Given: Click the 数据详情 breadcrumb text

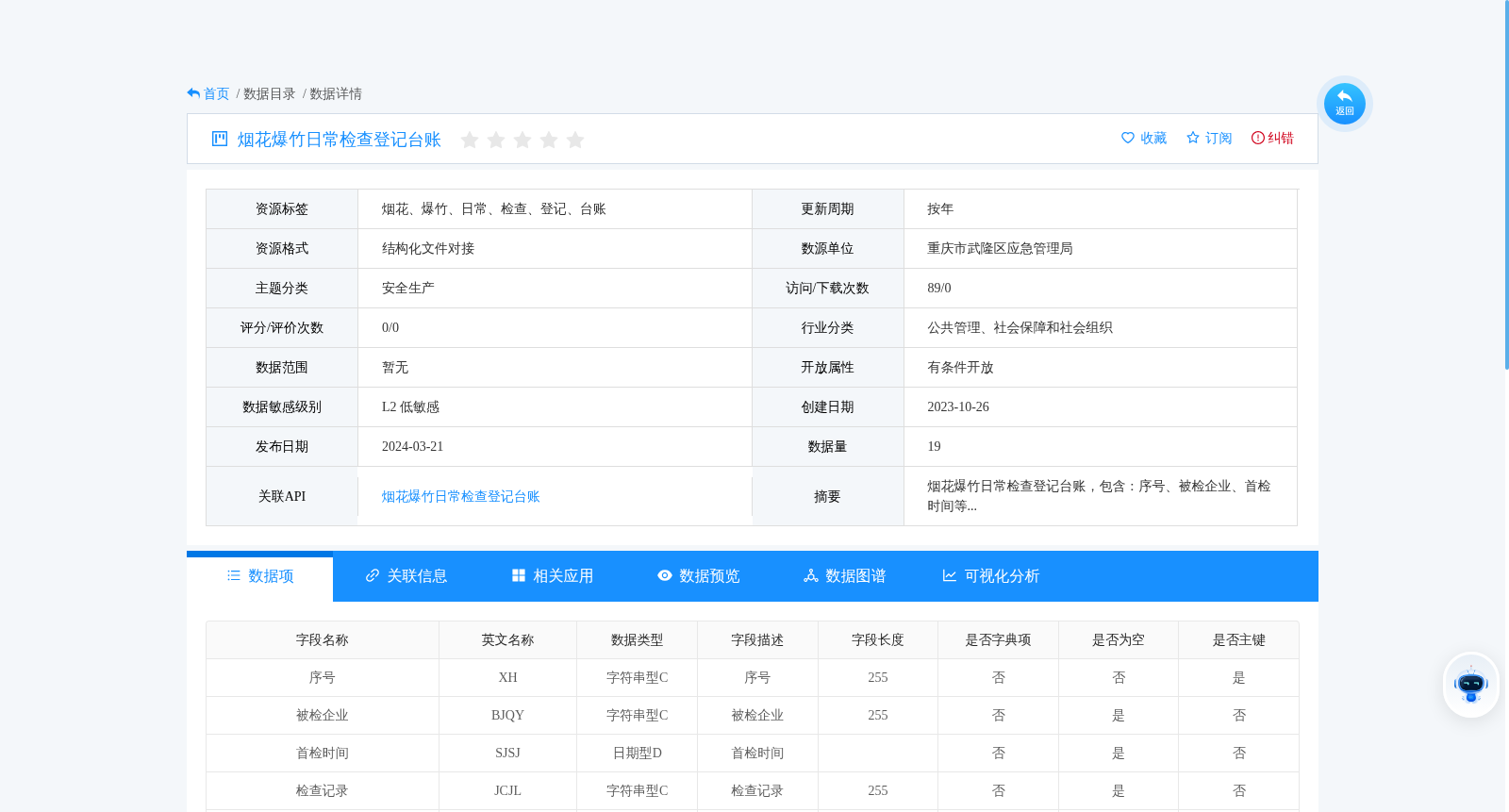Looking at the screenshot, I should (x=336, y=93).
